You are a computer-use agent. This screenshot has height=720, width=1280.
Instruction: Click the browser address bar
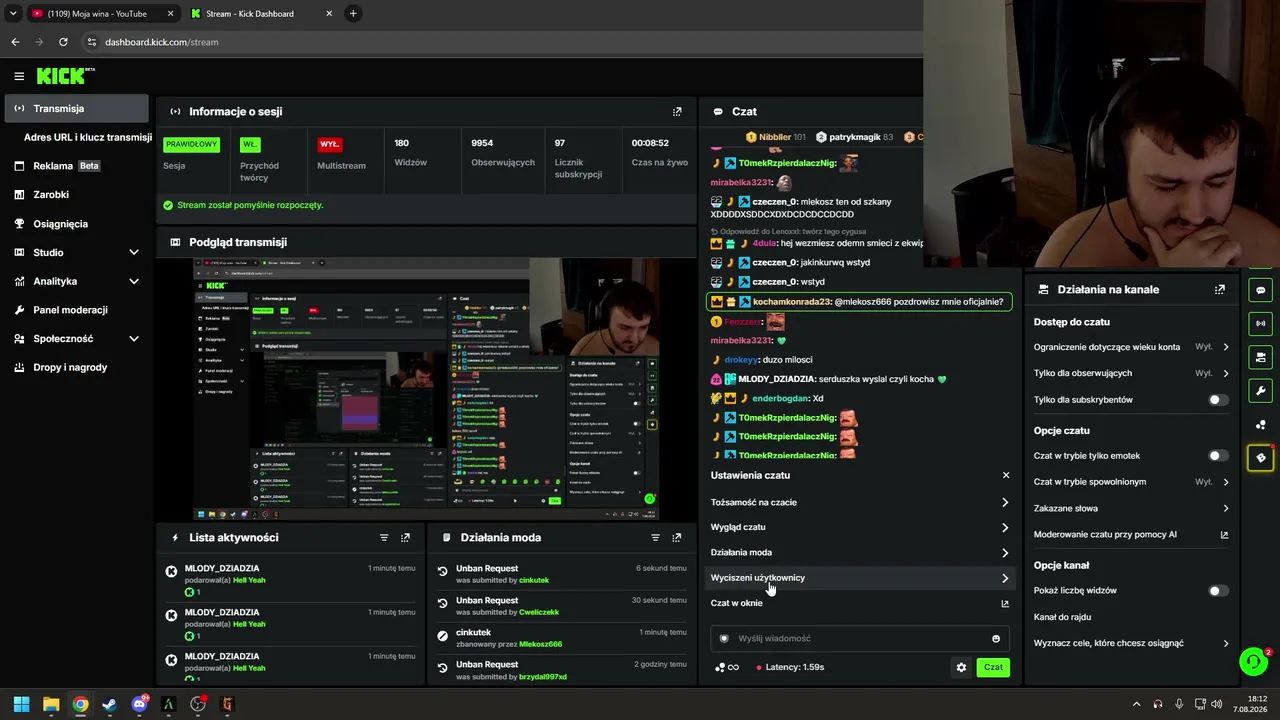coord(500,42)
